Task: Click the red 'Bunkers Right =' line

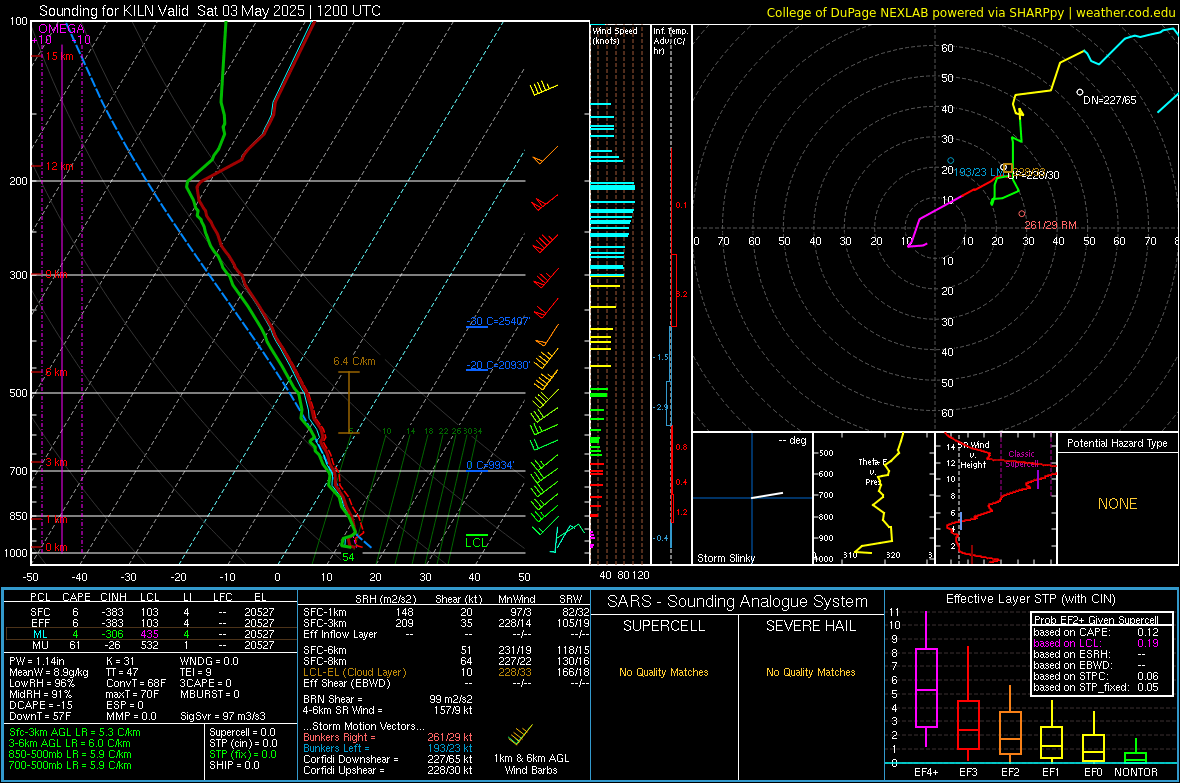Action: coord(388,737)
